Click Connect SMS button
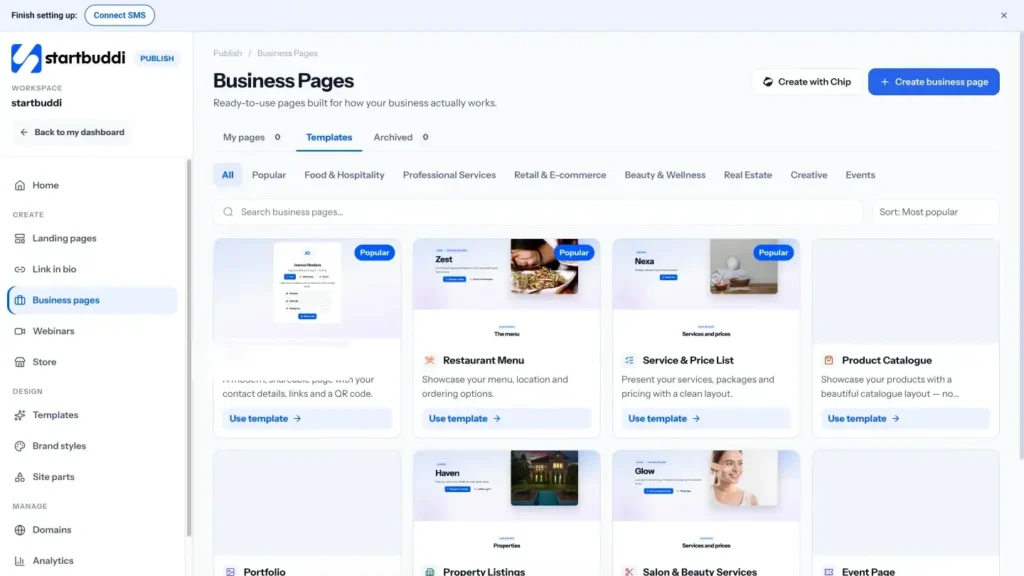 (x=120, y=15)
